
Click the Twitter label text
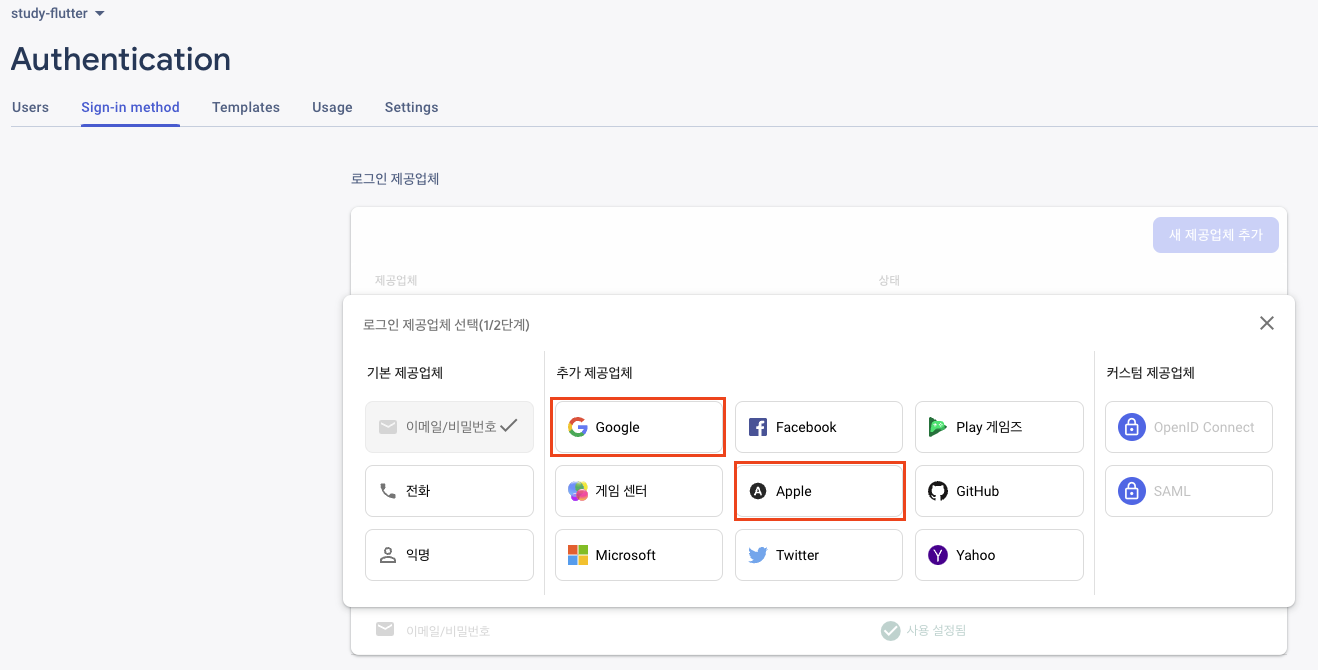click(798, 555)
